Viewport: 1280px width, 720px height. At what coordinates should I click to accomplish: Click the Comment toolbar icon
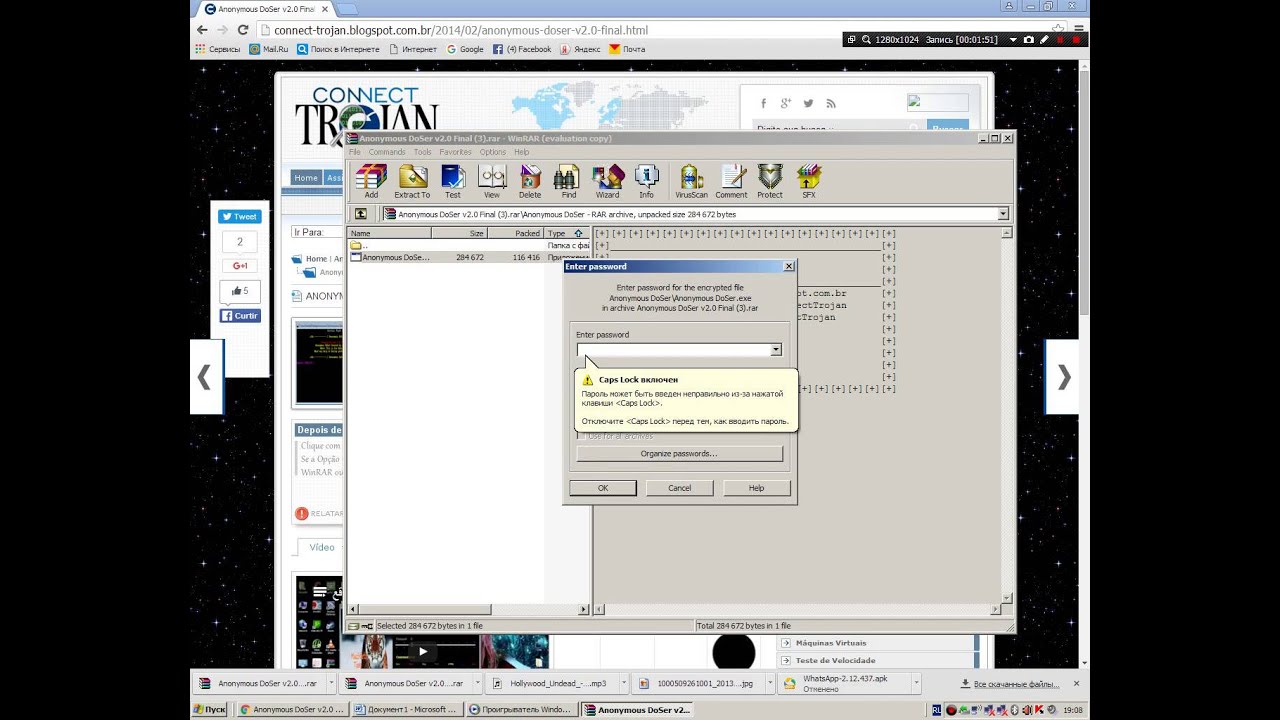731,181
